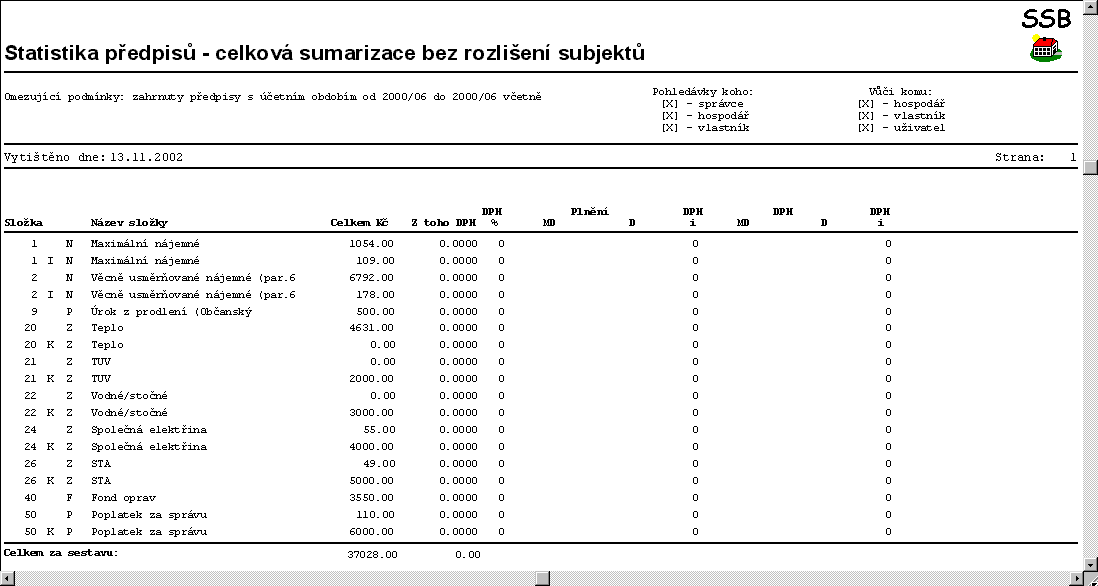This screenshot has height=586, width=1098.
Task: Toggle the 'uživatel' checkbox under Vůči komu
Action: point(866,128)
